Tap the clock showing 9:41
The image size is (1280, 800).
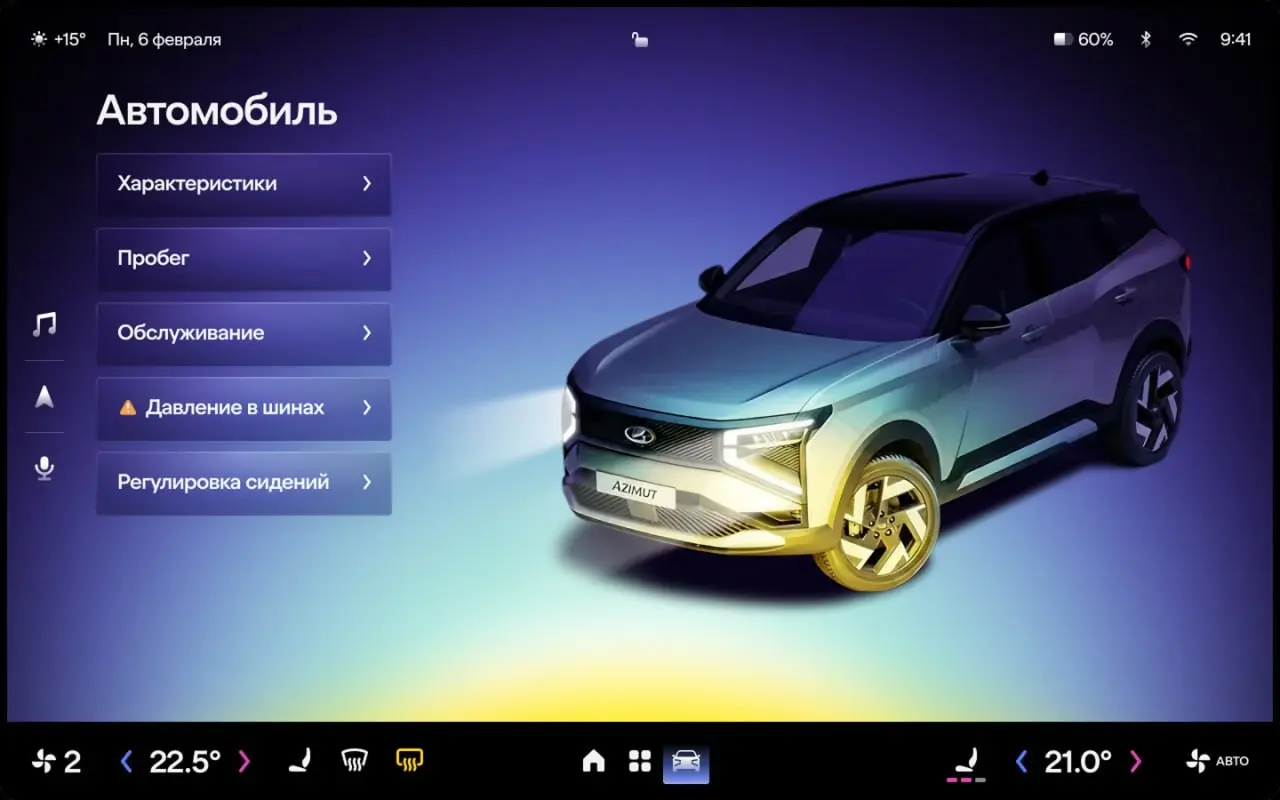pyautogui.click(x=1236, y=39)
